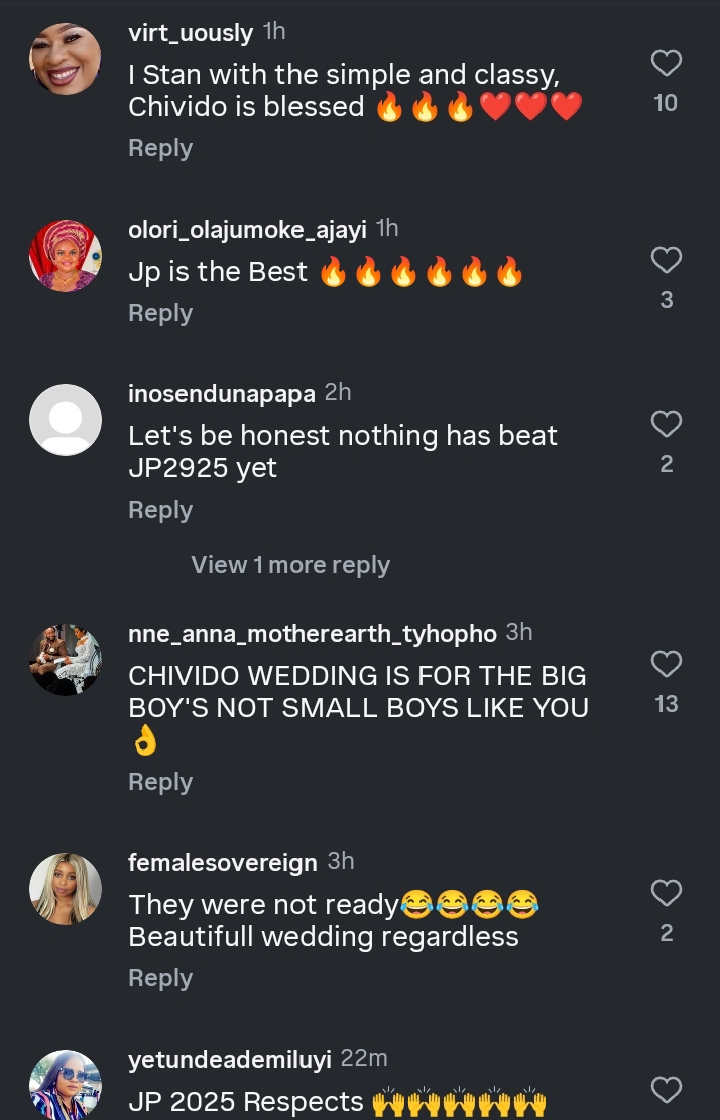Viewport: 720px width, 1120px height.
Task: Open olori_olajumoke_ajayi's avatar
Action: coord(65,256)
